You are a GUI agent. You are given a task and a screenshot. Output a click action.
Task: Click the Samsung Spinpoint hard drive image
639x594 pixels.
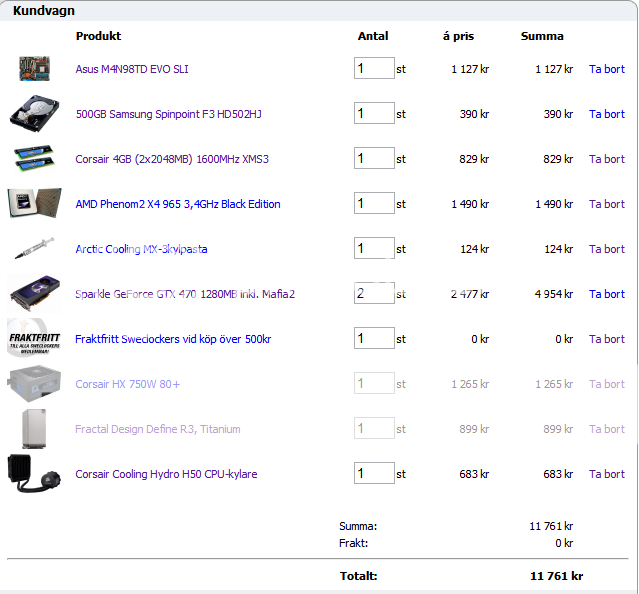point(33,113)
